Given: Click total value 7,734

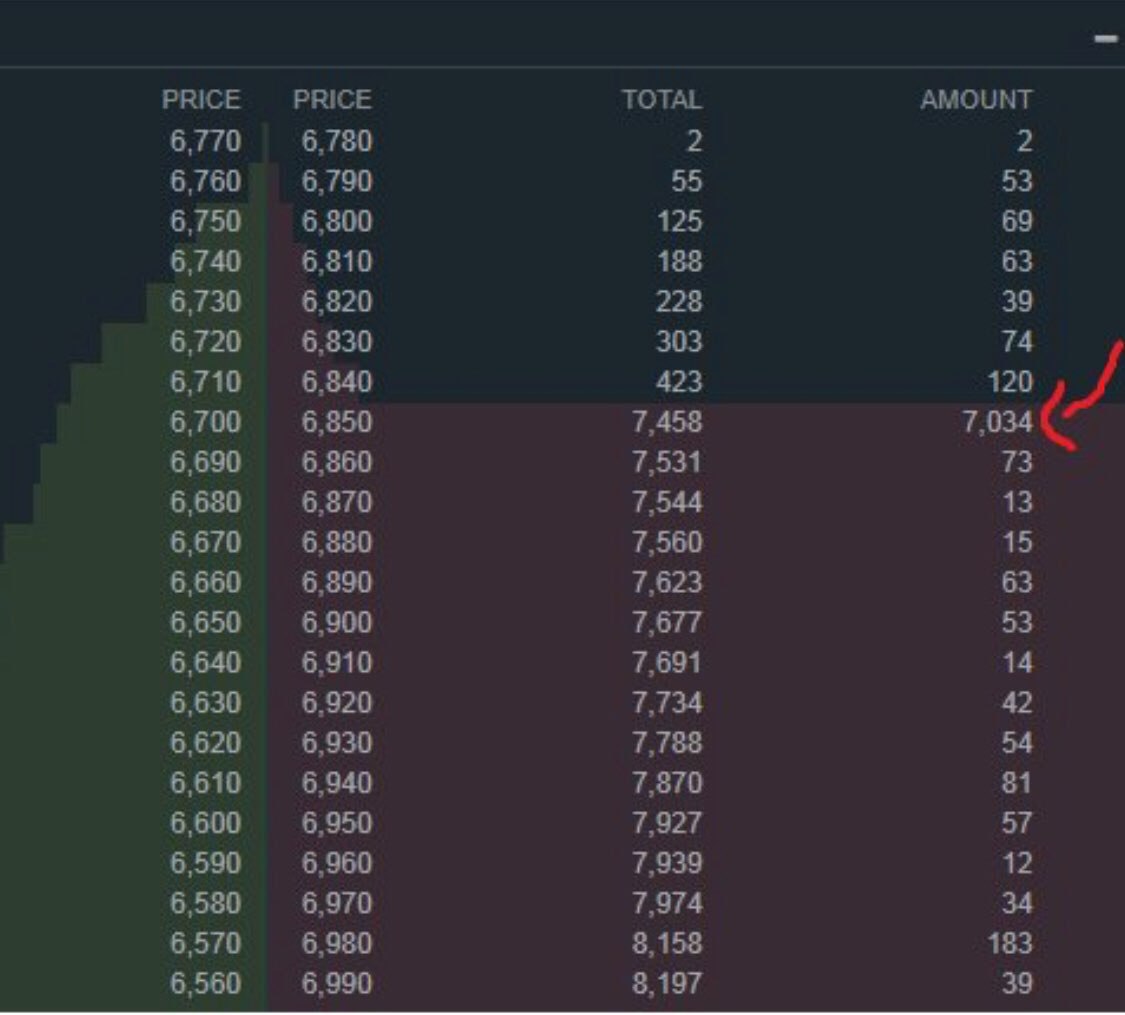Looking at the screenshot, I should (x=667, y=704).
